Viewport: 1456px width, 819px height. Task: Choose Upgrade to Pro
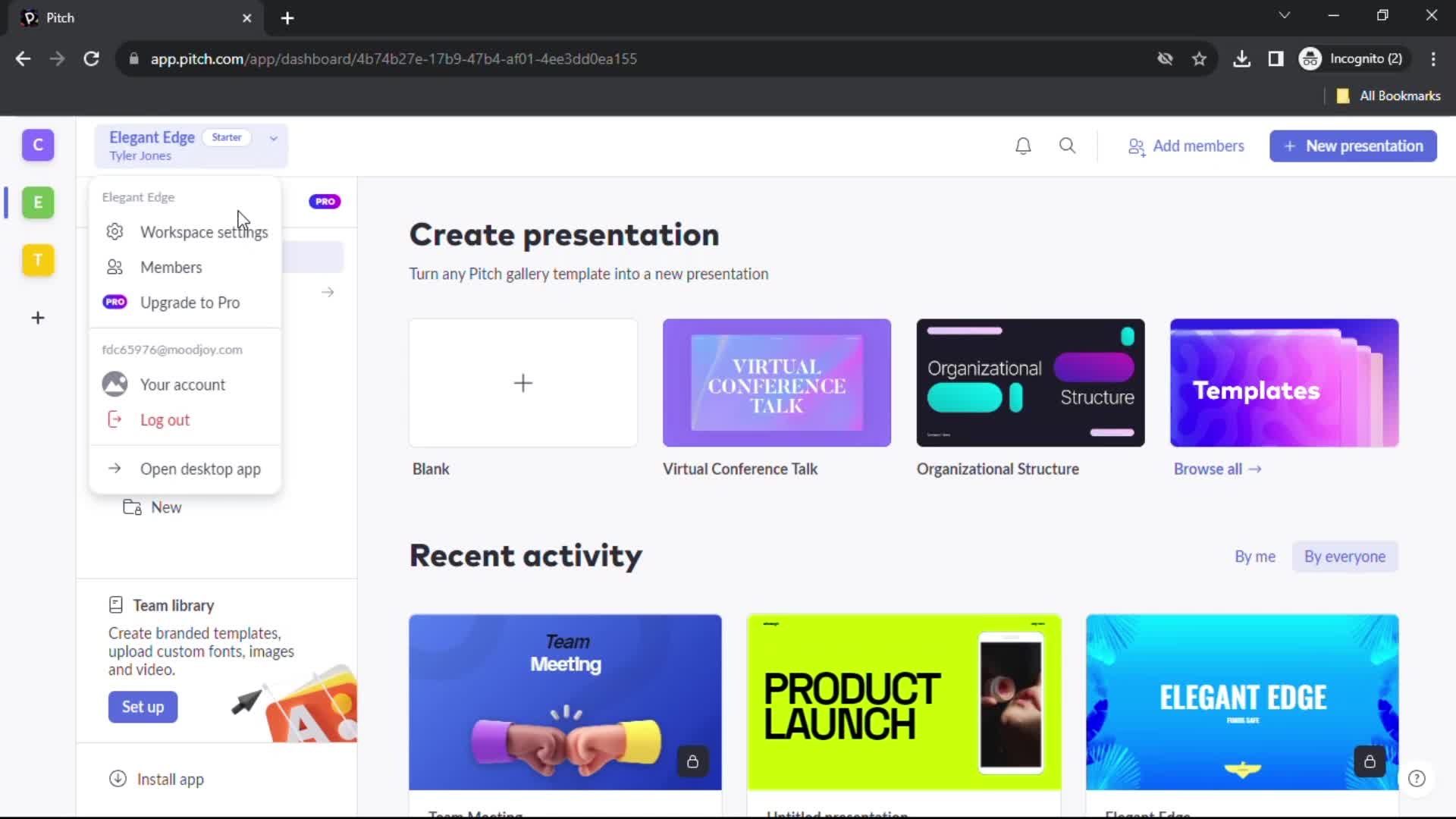[x=186, y=303]
